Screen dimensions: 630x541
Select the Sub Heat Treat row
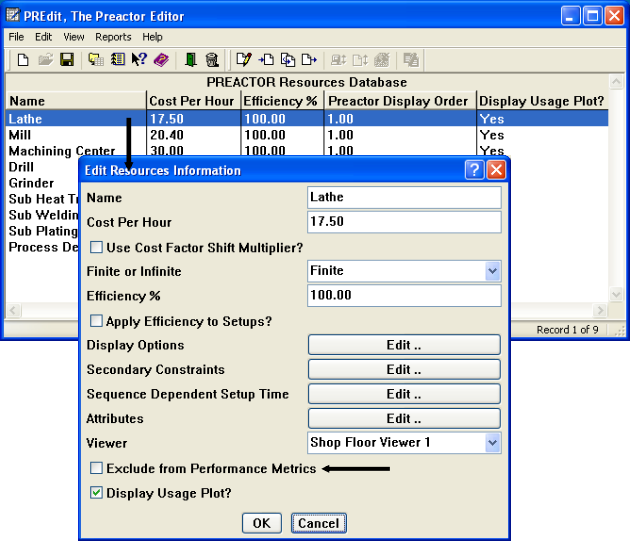[x=43, y=199]
